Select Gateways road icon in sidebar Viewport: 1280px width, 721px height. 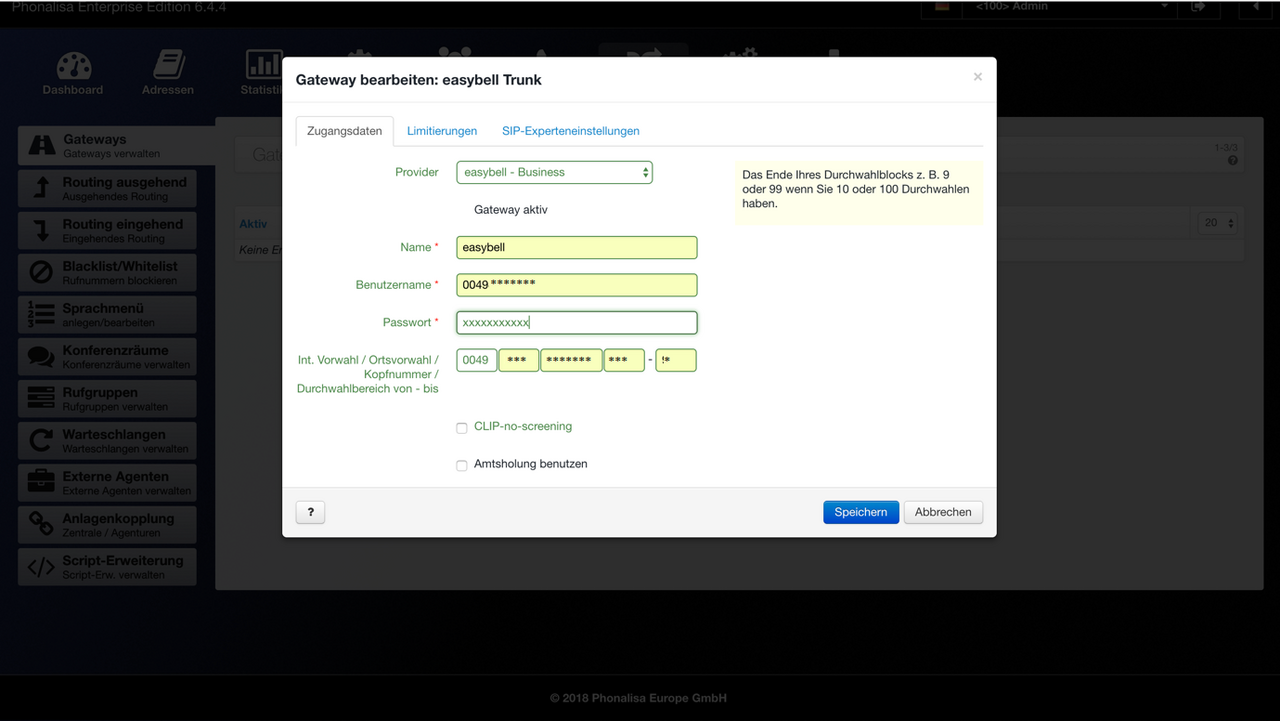tap(42, 145)
